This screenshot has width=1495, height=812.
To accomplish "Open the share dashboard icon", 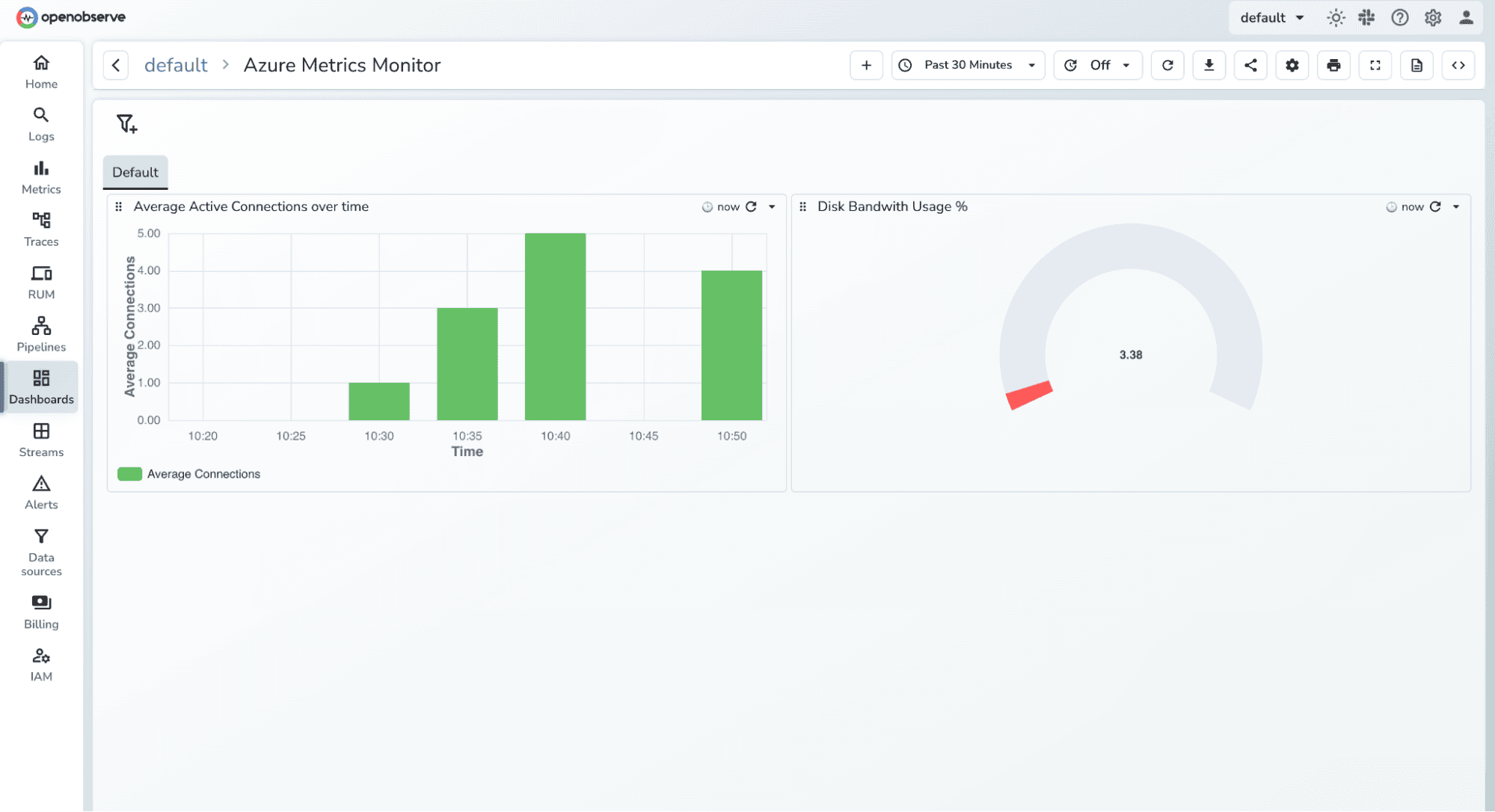I will [1250, 65].
